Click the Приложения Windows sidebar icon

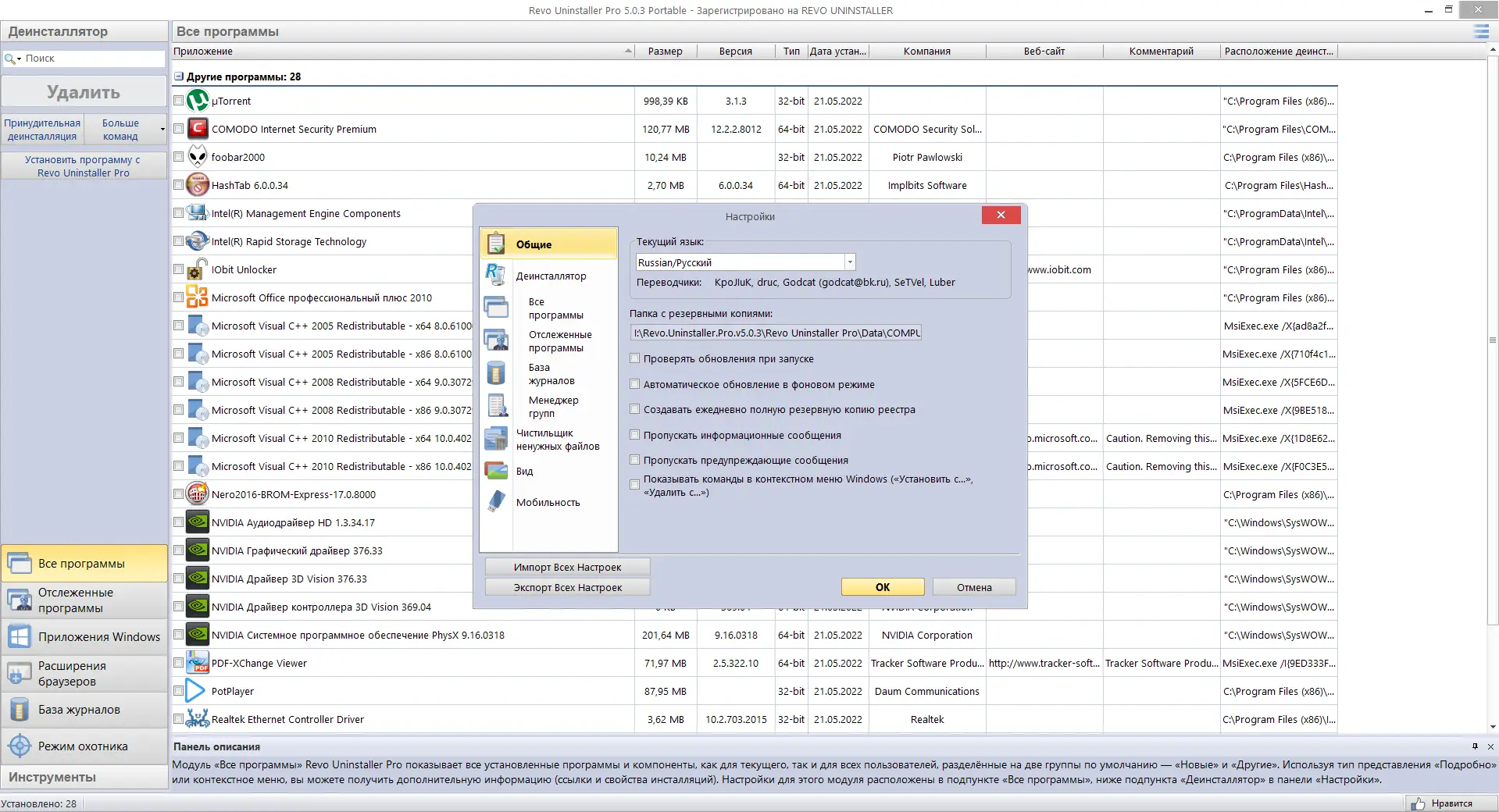point(20,636)
